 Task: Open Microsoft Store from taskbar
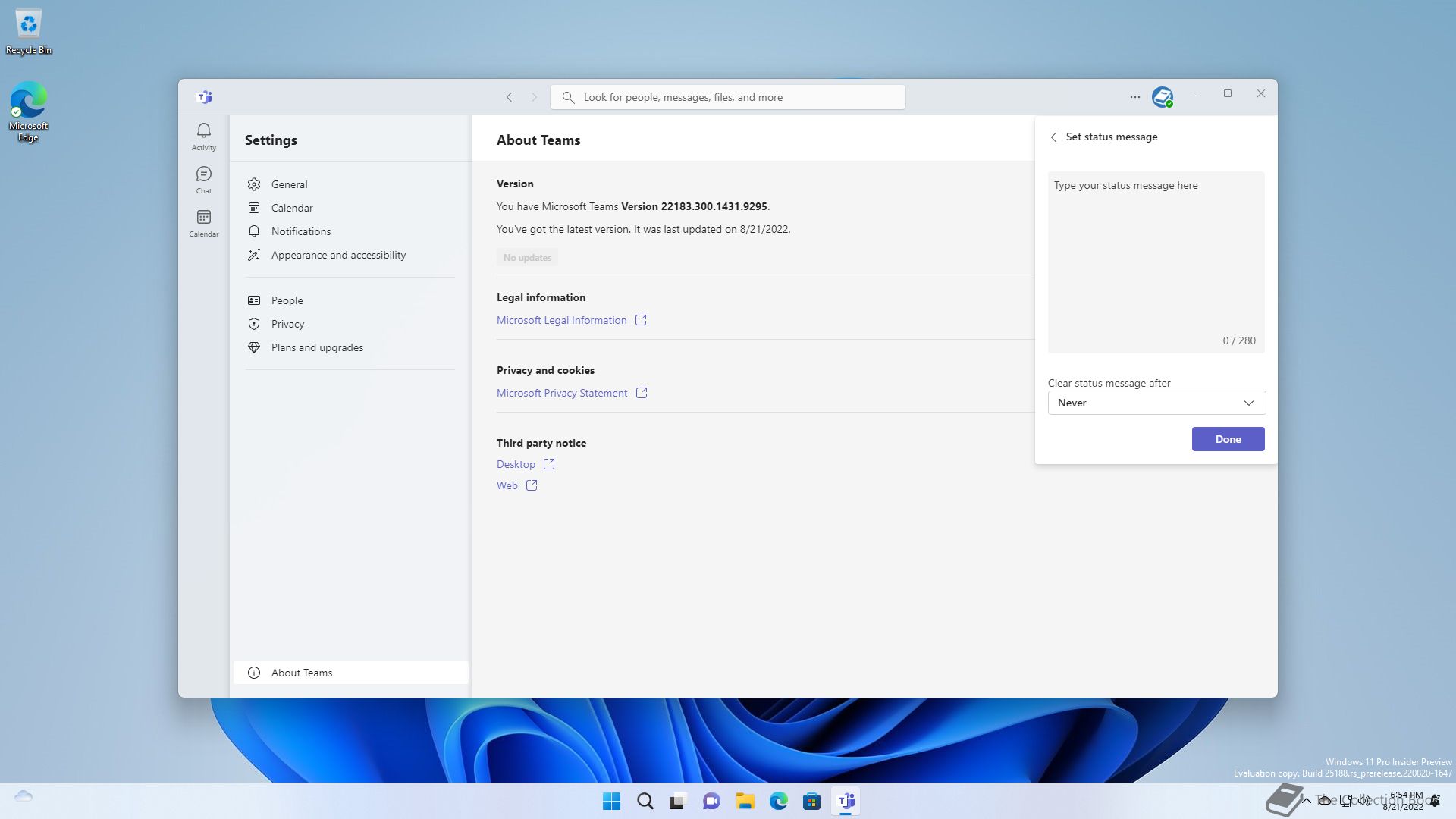pyautogui.click(x=811, y=801)
